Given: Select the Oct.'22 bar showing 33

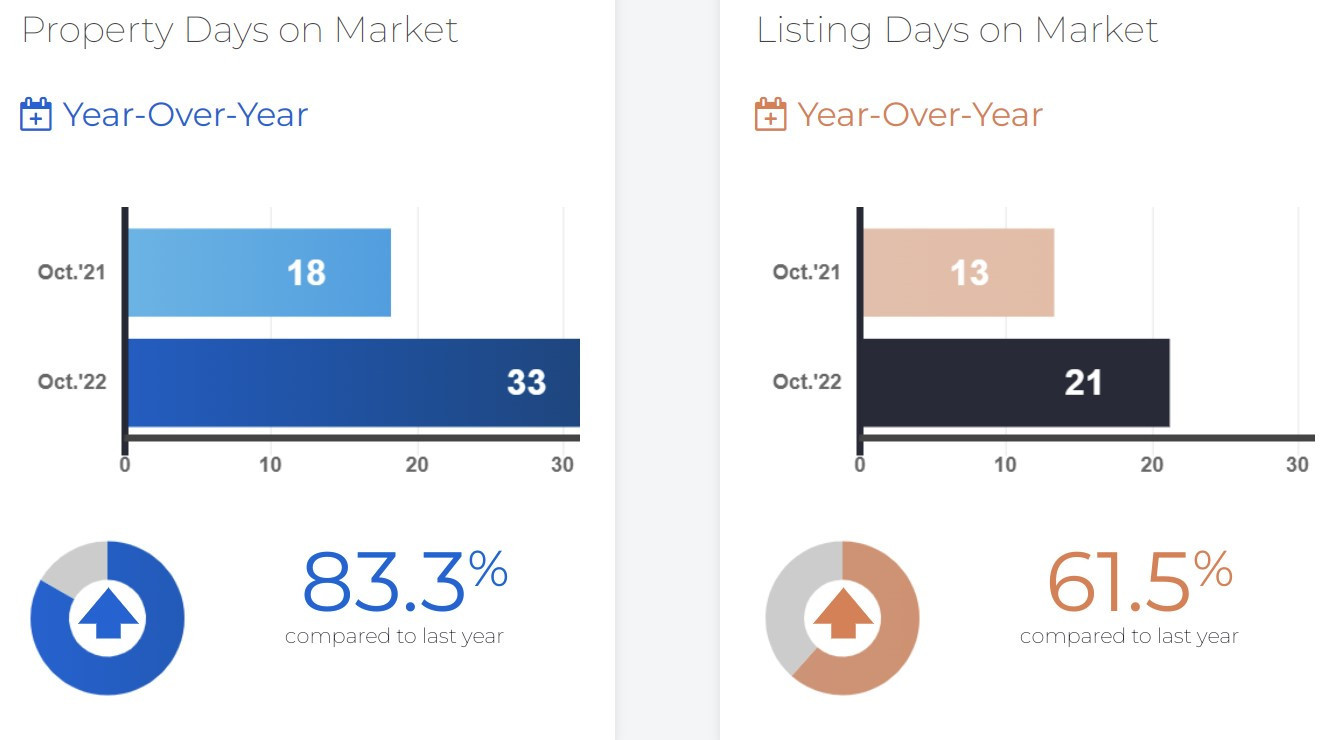Looking at the screenshot, I should click(354, 383).
